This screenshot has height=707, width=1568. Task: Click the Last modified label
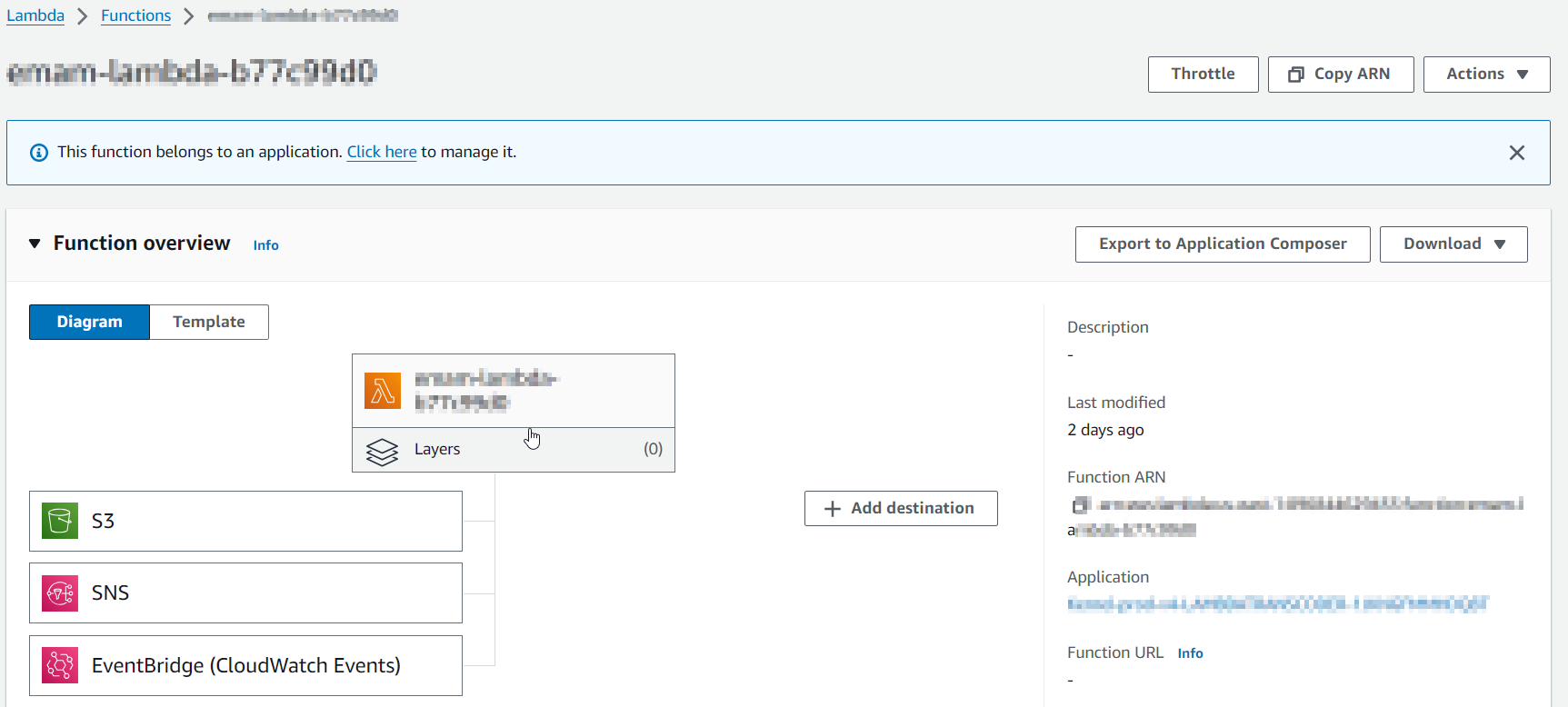(1116, 403)
